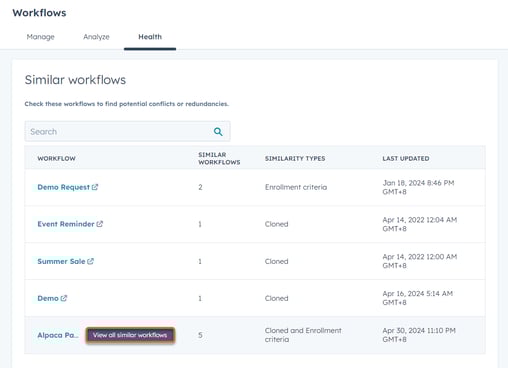Open external link icon beside Demo Request
This screenshot has height=368, width=508.
coord(95,187)
